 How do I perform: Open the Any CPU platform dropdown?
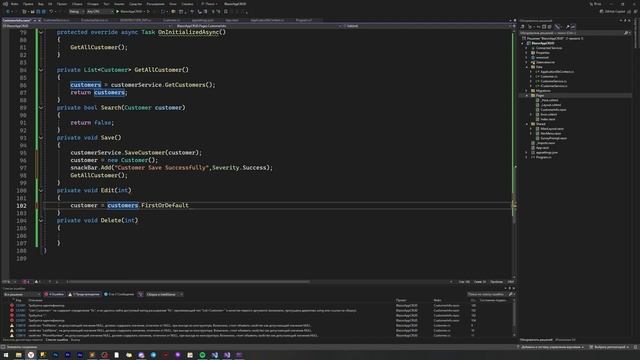pos(100,11)
